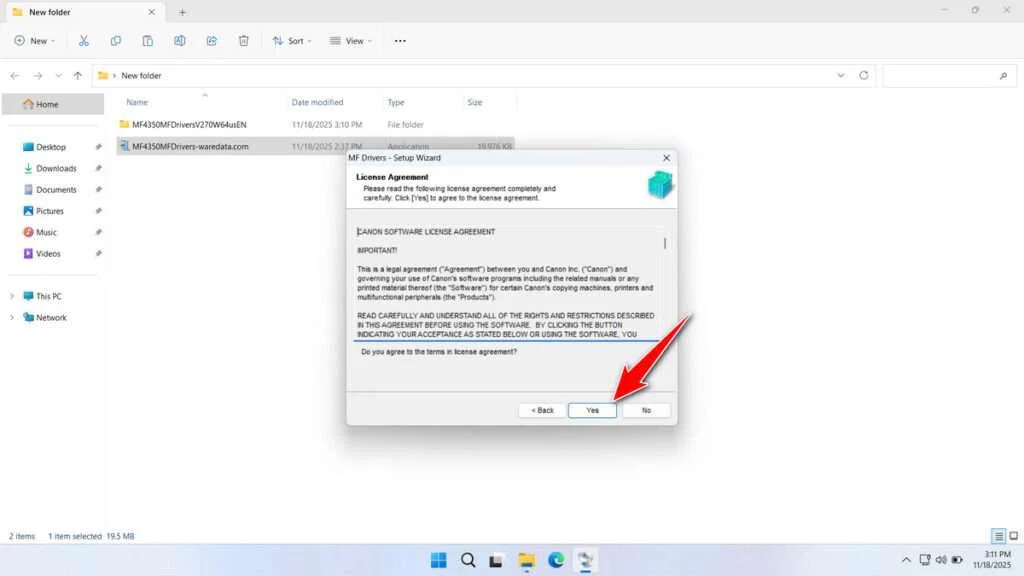Add a new tab with plus button

tap(182, 12)
